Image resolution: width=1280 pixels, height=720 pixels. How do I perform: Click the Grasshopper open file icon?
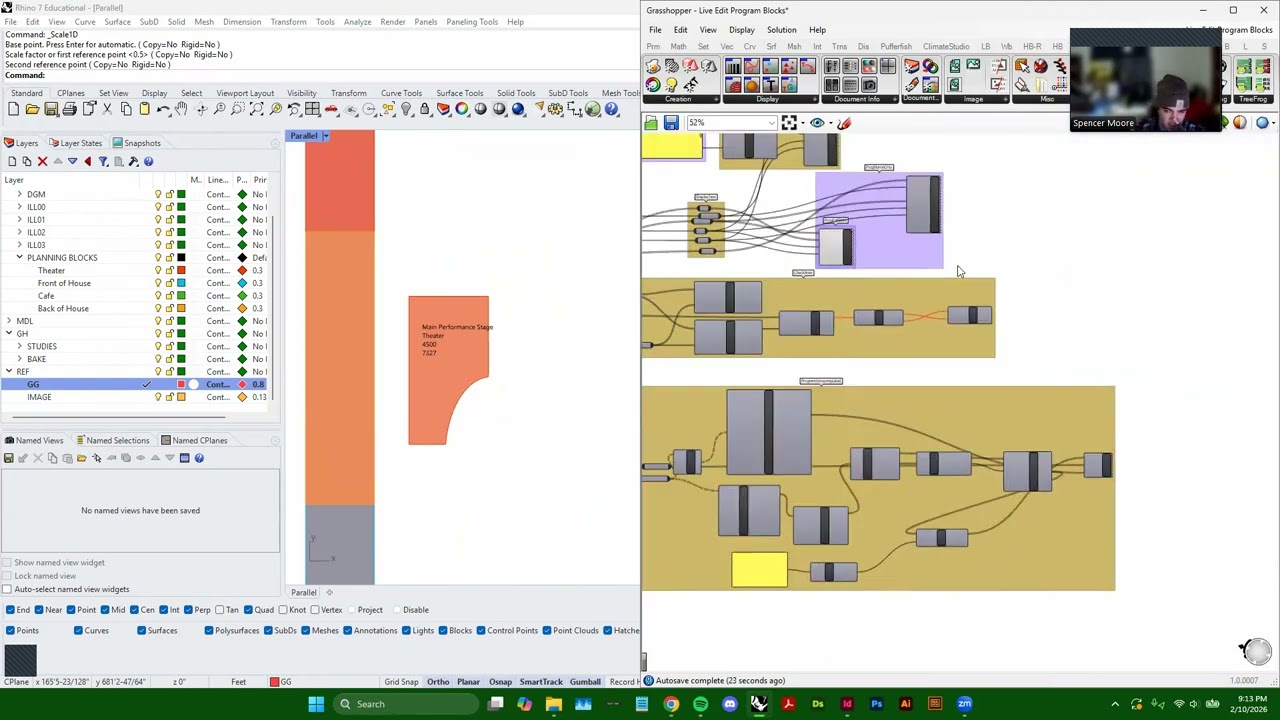651,123
